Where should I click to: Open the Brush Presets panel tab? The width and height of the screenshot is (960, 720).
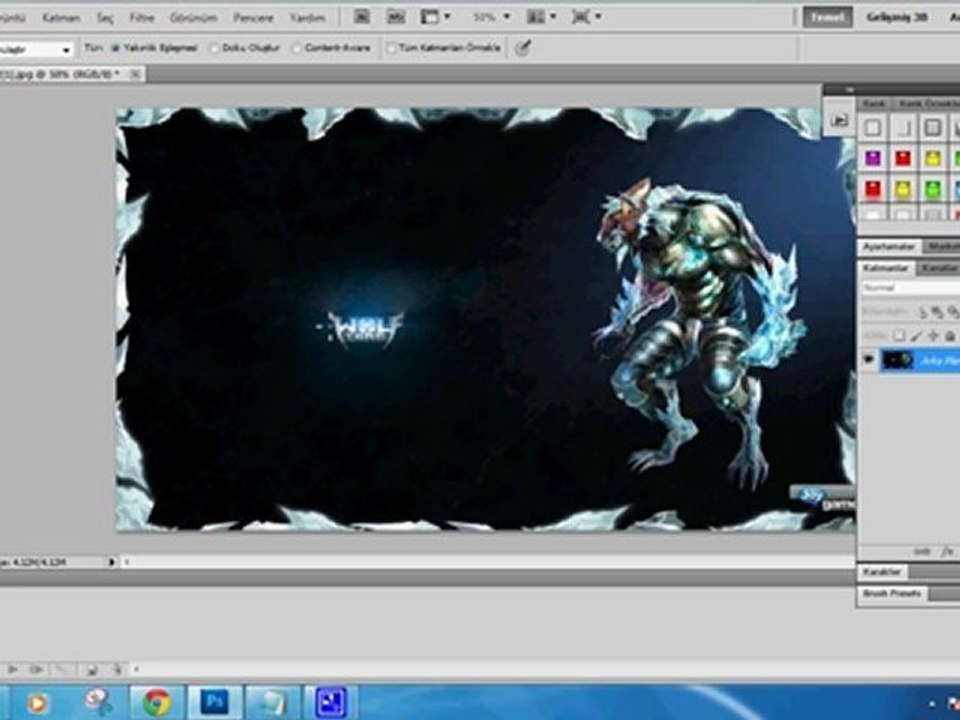[892, 593]
